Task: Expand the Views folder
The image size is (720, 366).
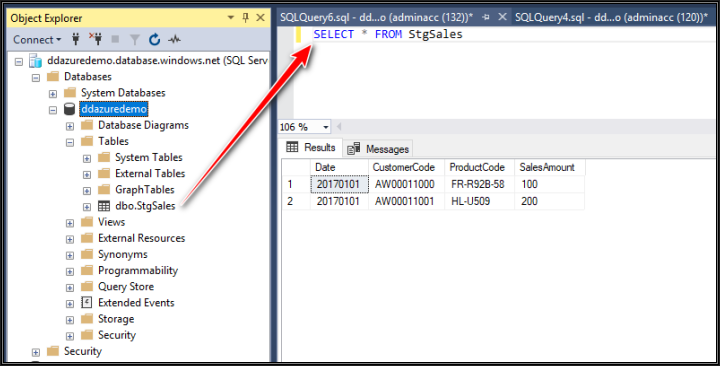Action: (70, 223)
